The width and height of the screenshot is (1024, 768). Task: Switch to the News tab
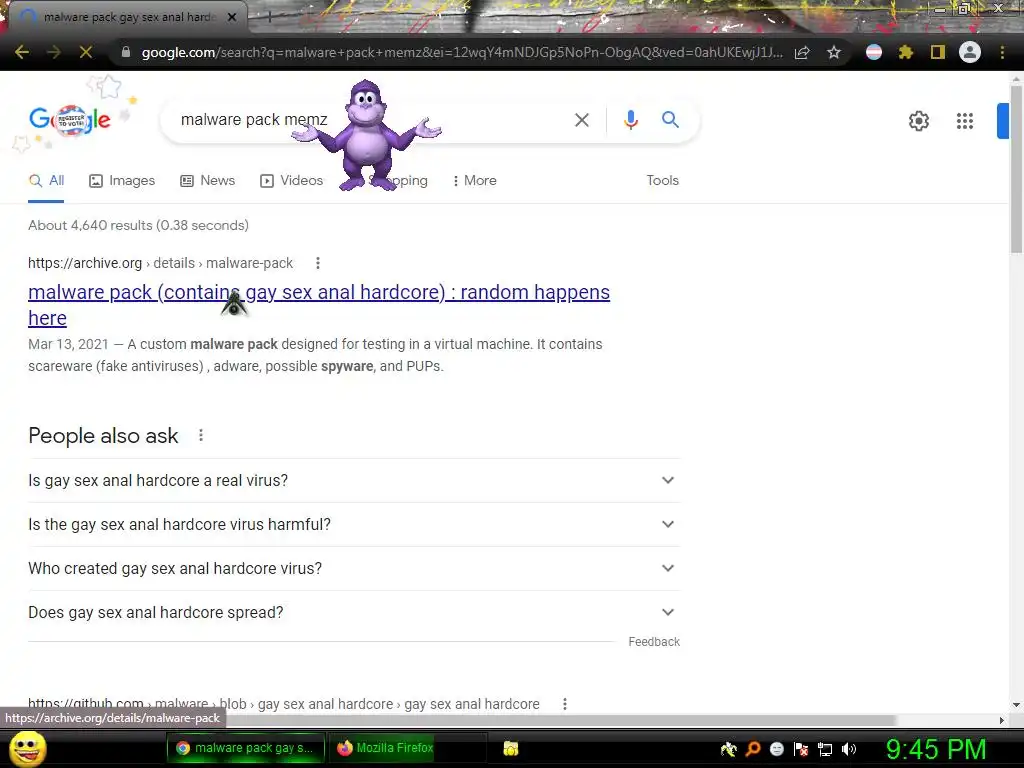(208, 180)
